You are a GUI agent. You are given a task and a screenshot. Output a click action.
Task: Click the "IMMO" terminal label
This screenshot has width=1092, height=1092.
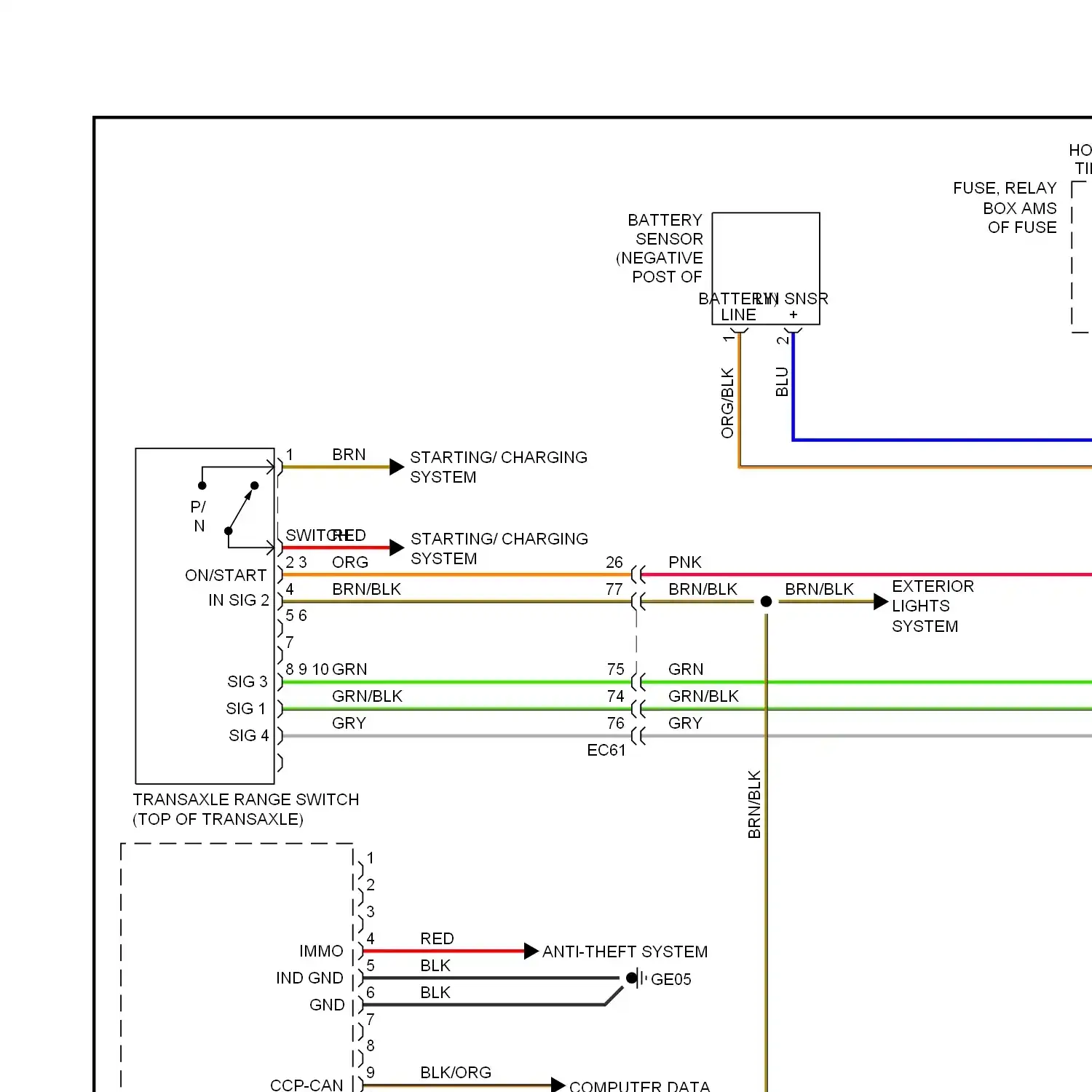pyautogui.click(x=321, y=951)
